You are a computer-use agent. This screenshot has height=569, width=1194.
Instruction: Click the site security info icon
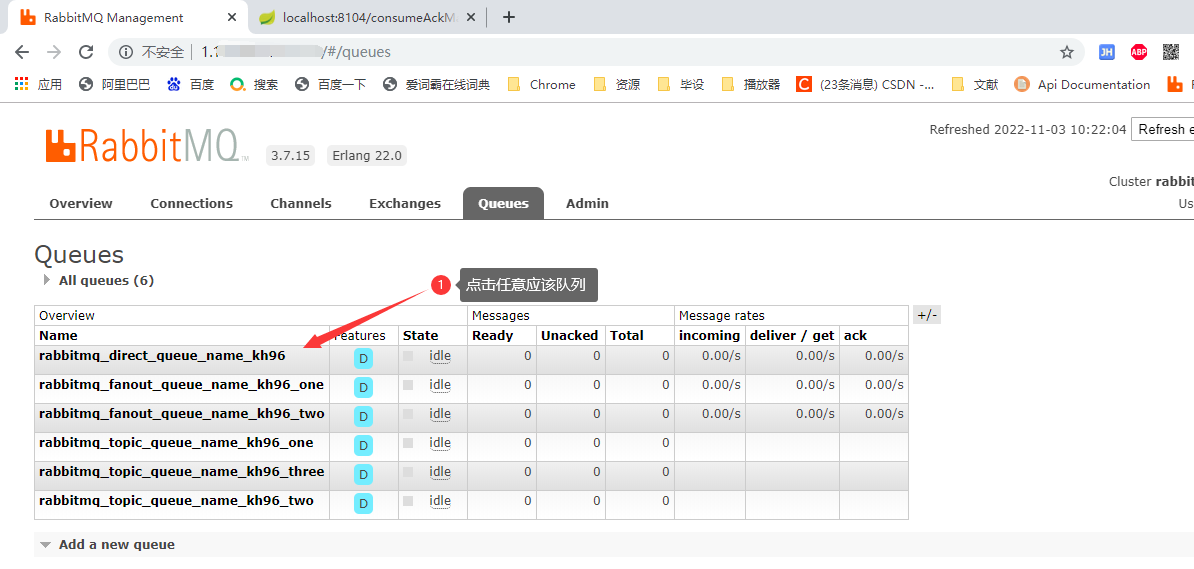[126, 52]
